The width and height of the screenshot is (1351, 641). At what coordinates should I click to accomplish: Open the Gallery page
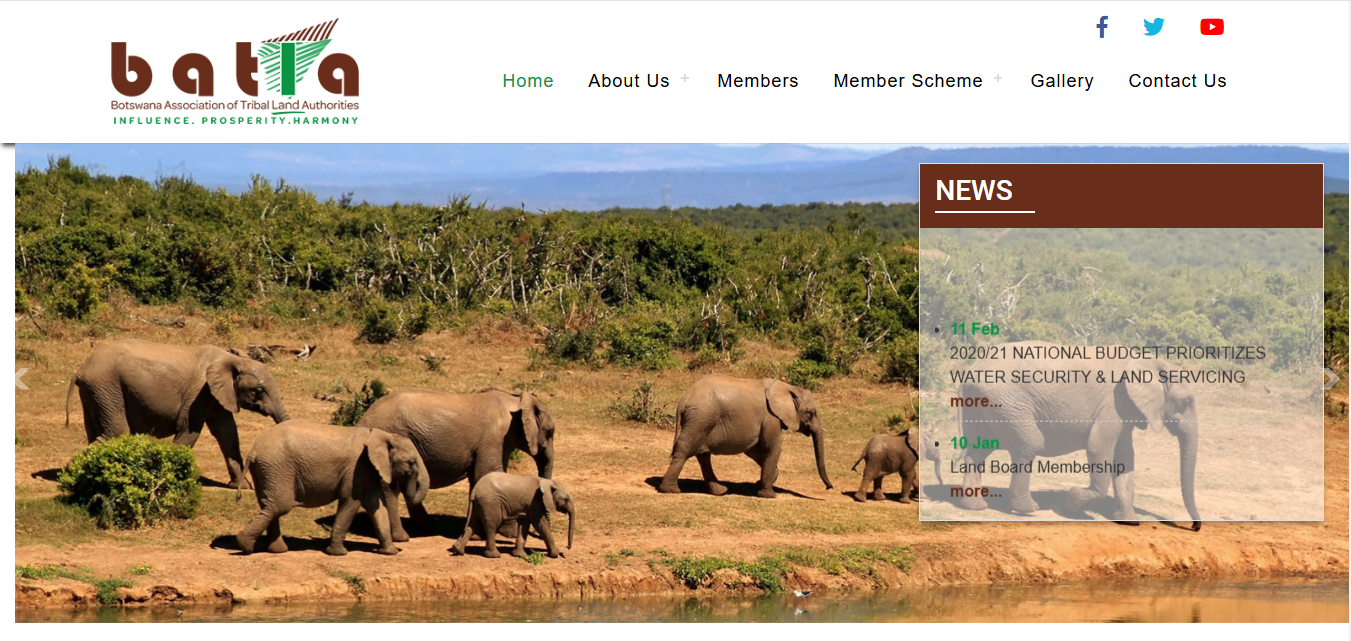point(1062,81)
